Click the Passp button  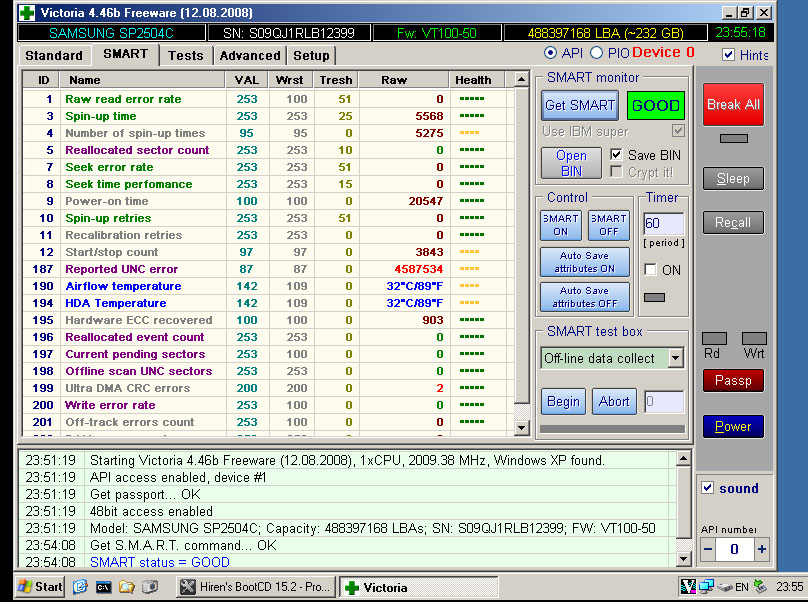pos(733,381)
